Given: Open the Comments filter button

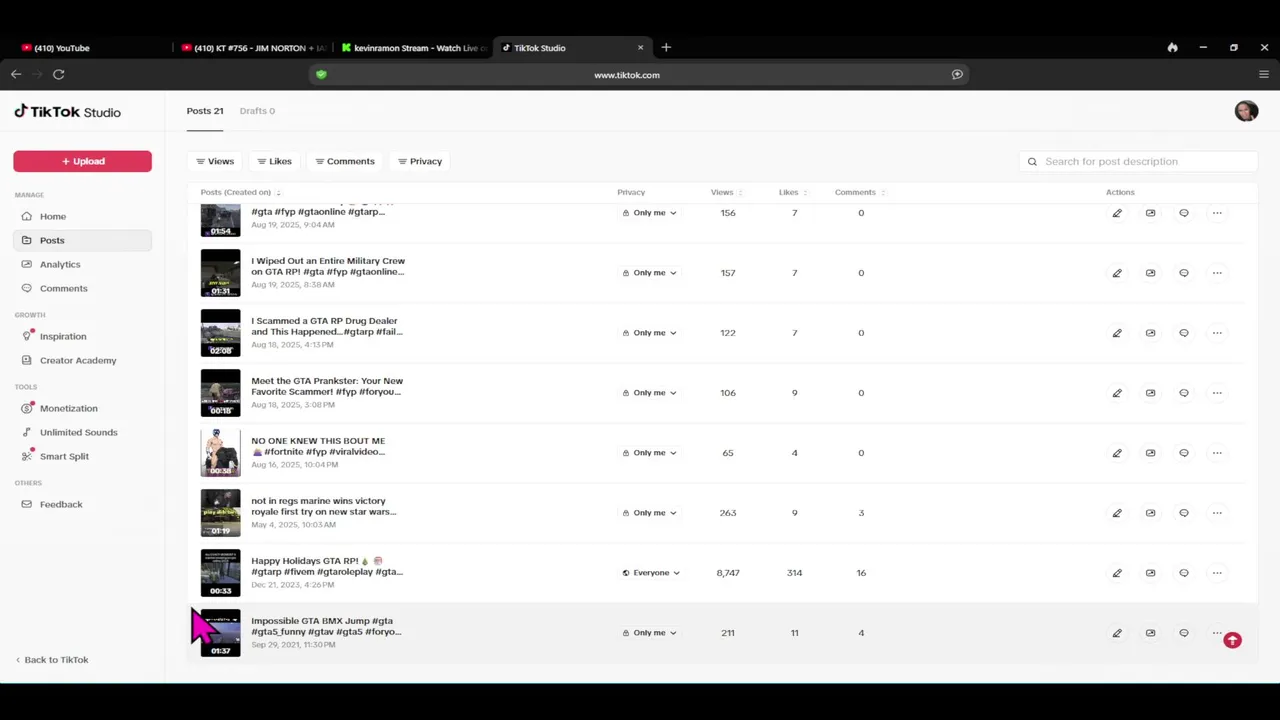Looking at the screenshot, I should click(x=345, y=161).
